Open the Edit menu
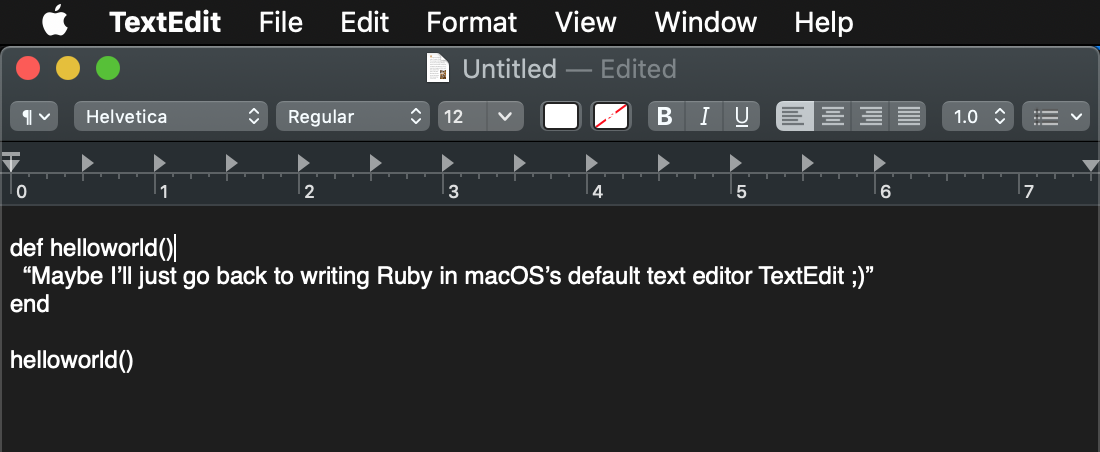Image resolution: width=1100 pixels, height=452 pixels. tap(364, 22)
